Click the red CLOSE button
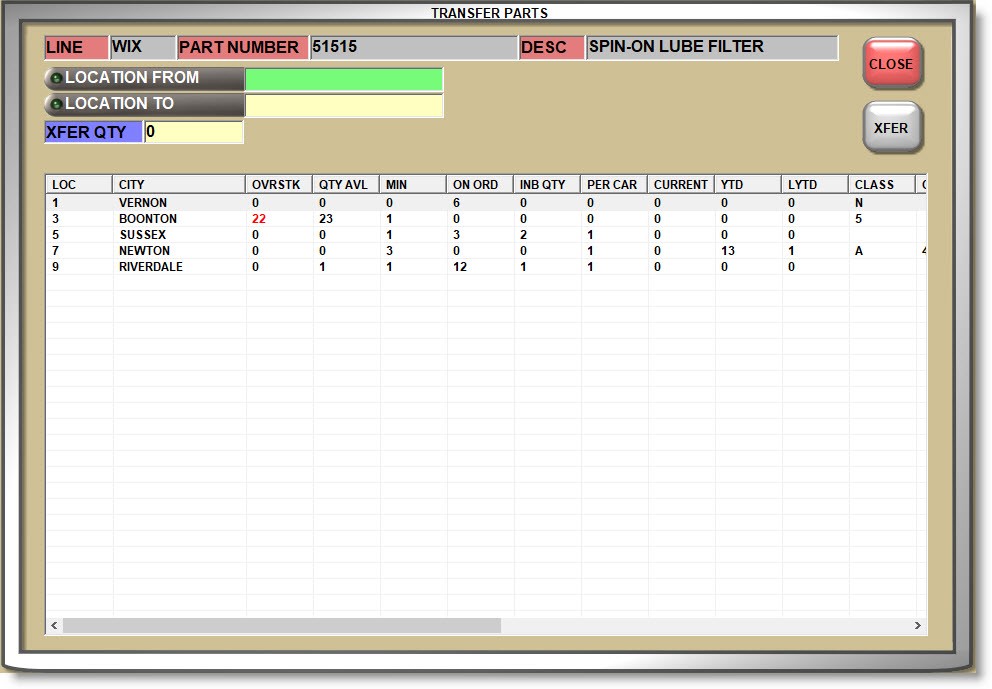 [x=891, y=64]
